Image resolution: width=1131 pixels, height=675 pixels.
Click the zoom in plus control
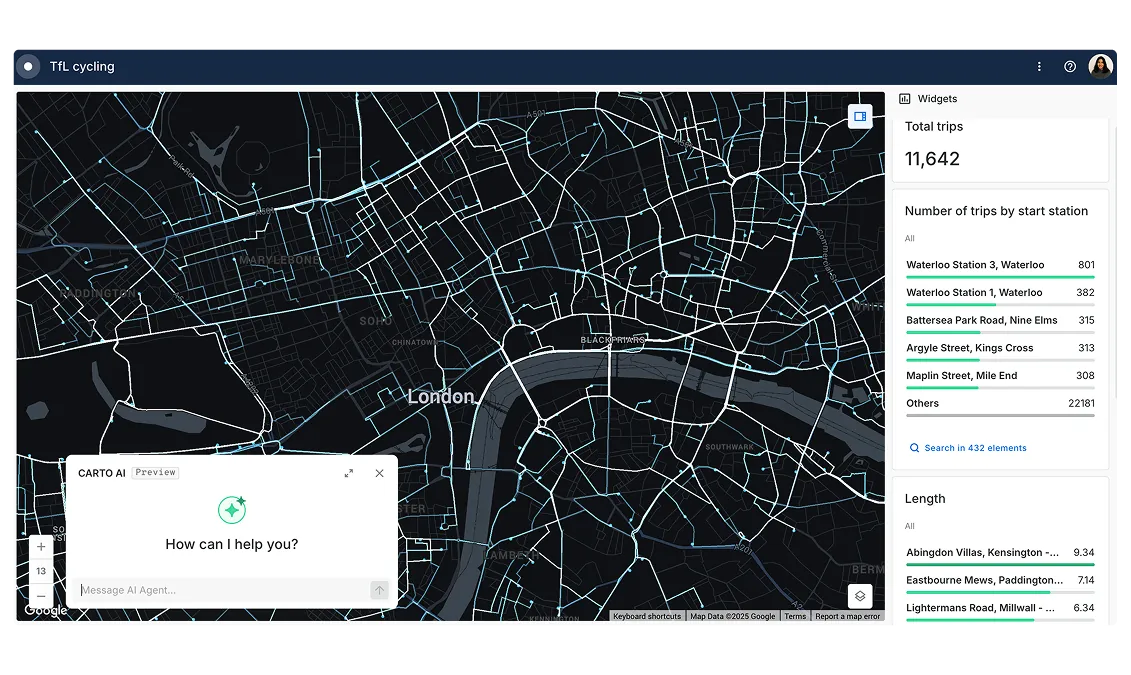click(41, 546)
